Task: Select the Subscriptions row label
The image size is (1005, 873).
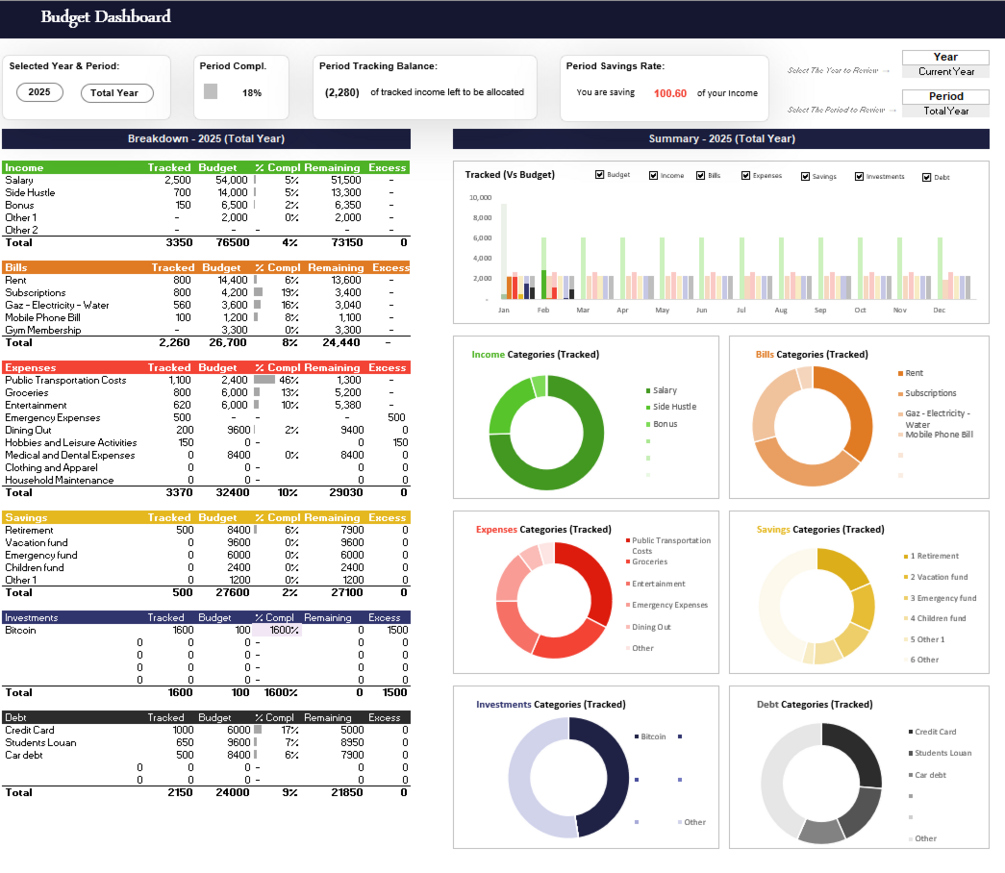Action: pos(35,292)
